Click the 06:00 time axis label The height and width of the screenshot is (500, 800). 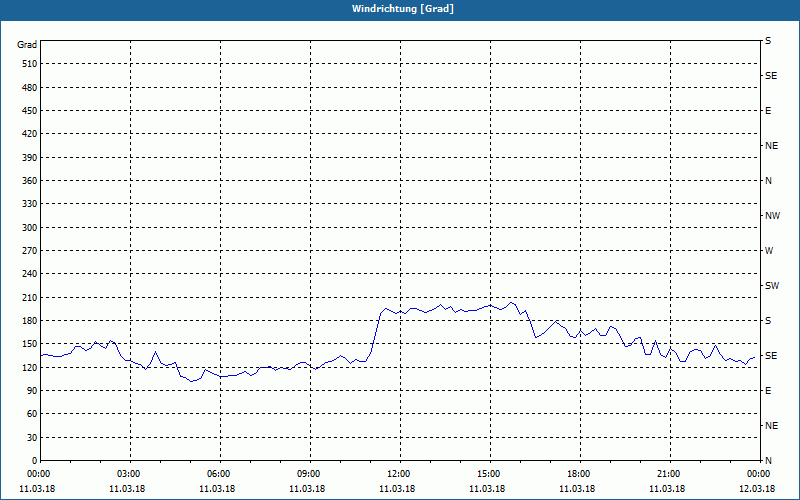220,474
